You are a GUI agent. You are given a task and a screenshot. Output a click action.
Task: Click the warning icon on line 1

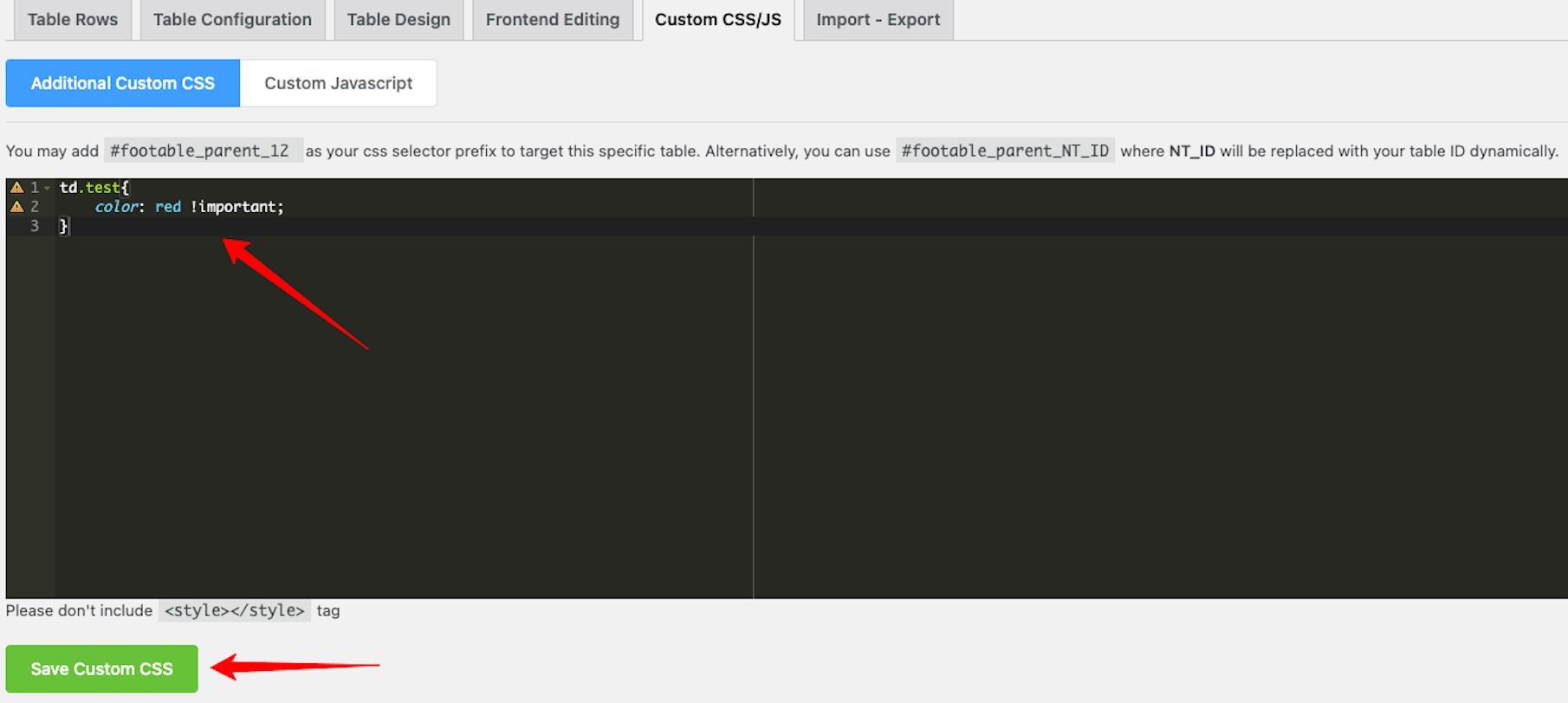click(16, 187)
